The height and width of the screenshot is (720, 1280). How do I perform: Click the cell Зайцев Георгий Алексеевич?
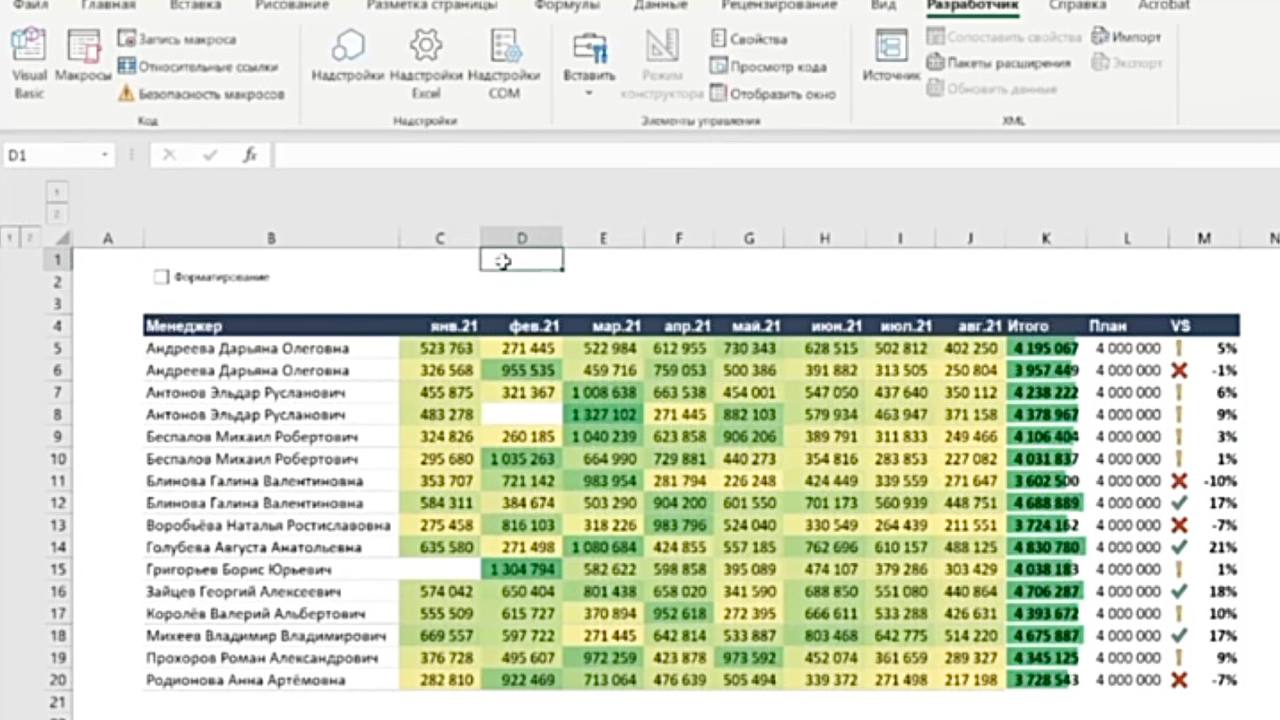click(x=271, y=591)
